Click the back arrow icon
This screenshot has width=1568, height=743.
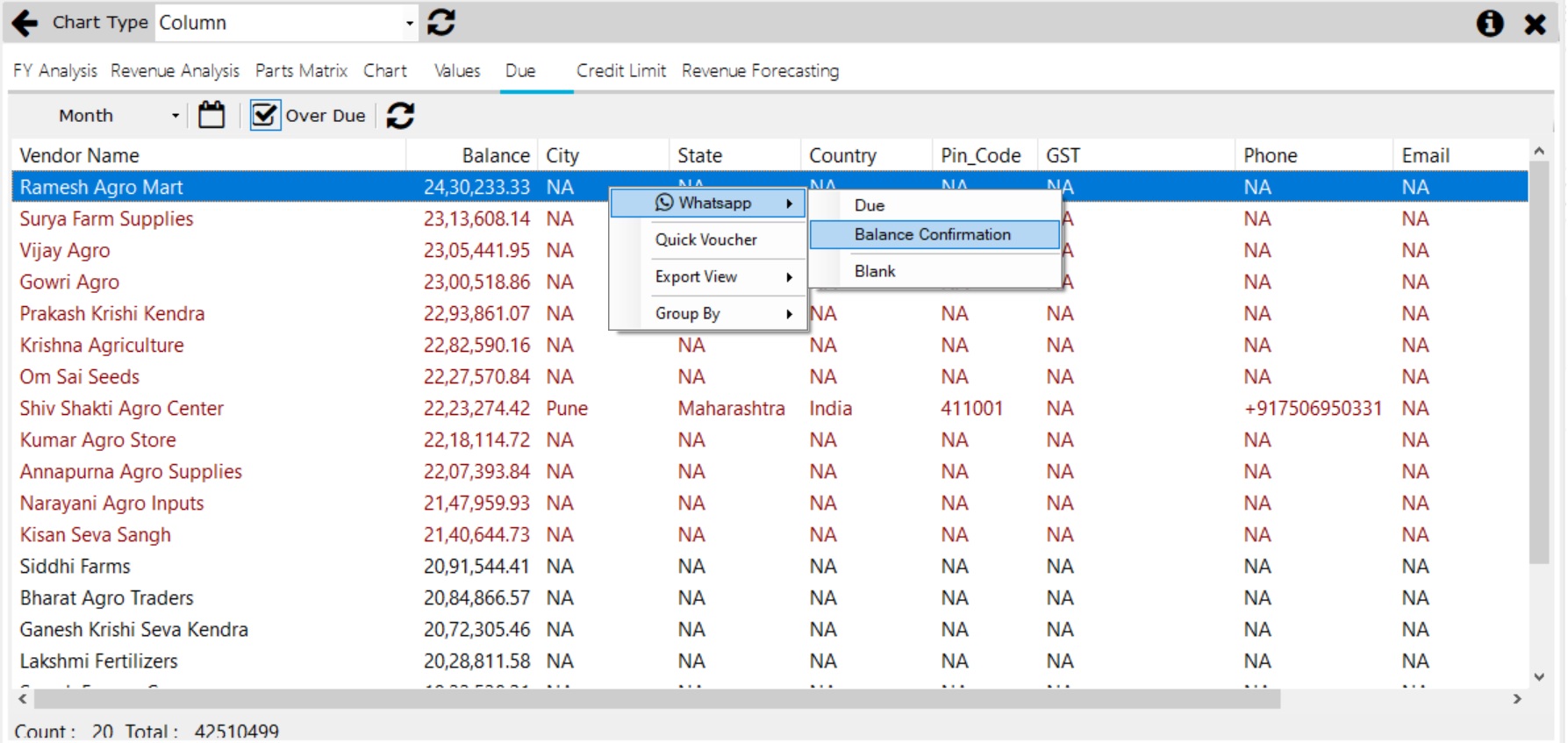[25, 23]
